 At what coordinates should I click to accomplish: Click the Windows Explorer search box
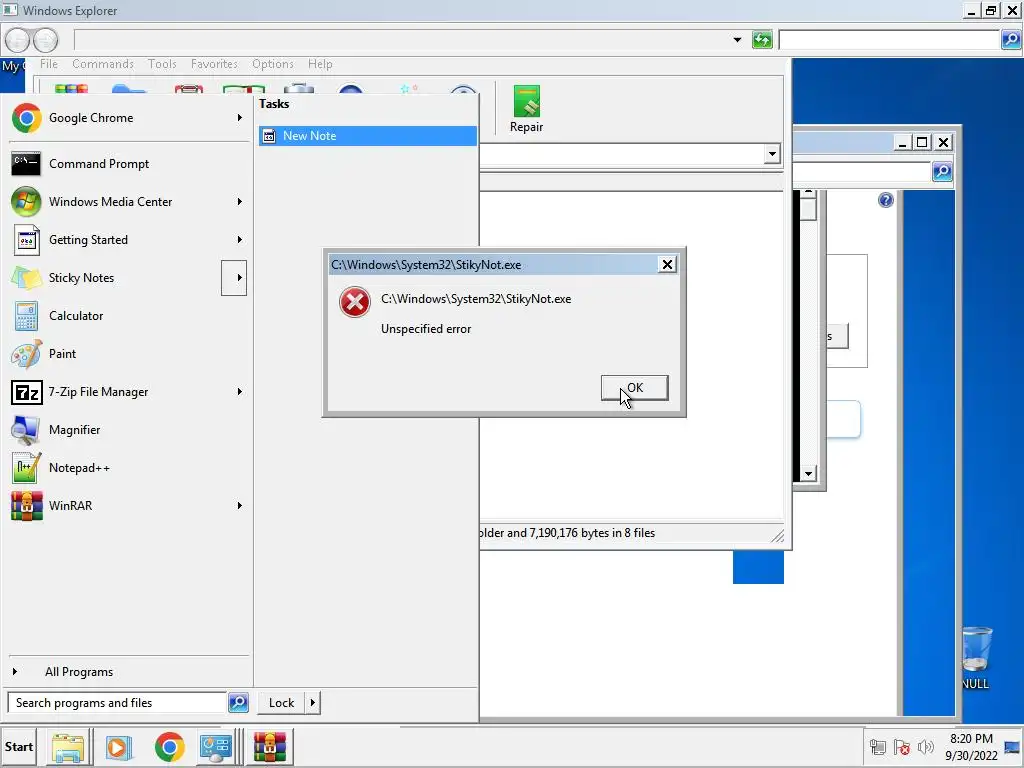(889, 40)
